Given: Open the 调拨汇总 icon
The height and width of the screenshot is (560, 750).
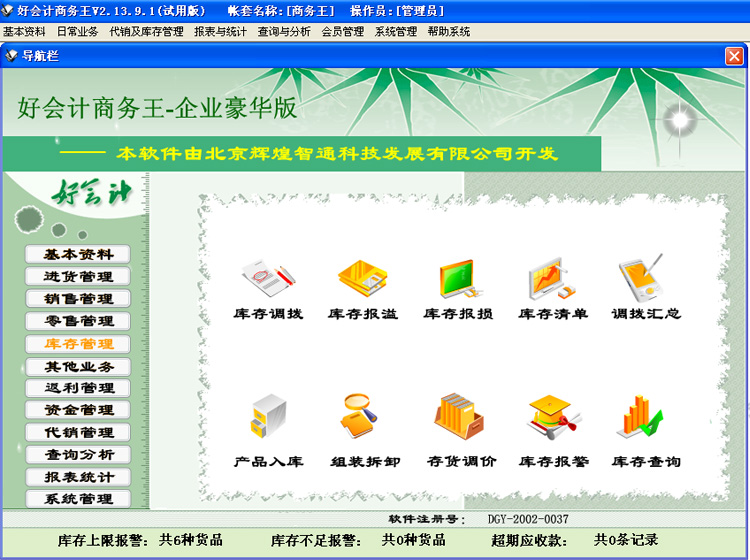Looking at the screenshot, I should (x=641, y=278).
